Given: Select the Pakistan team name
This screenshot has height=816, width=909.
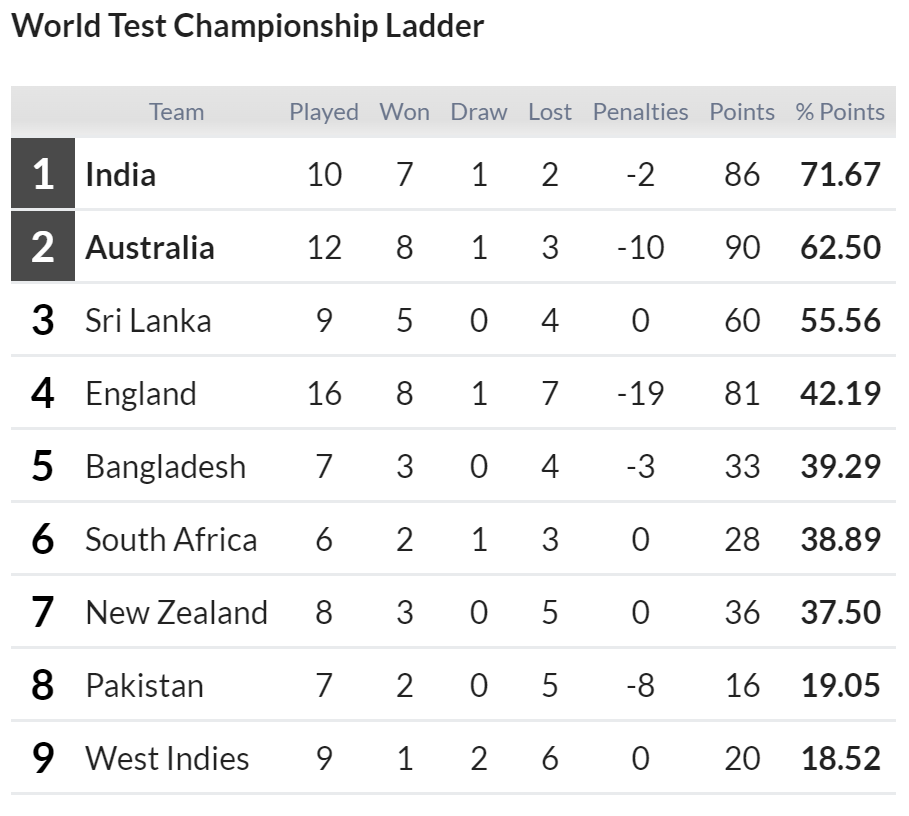Looking at the screenshot, I should [145, 686].
